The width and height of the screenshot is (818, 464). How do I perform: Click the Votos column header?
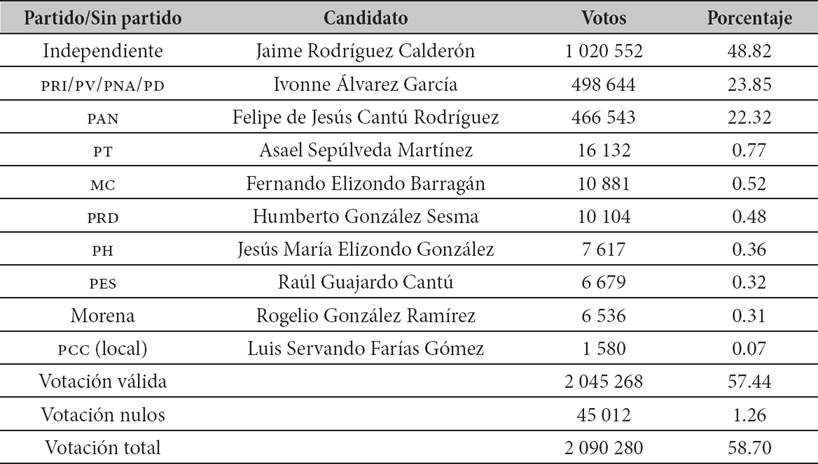click(x=604, y=19)
